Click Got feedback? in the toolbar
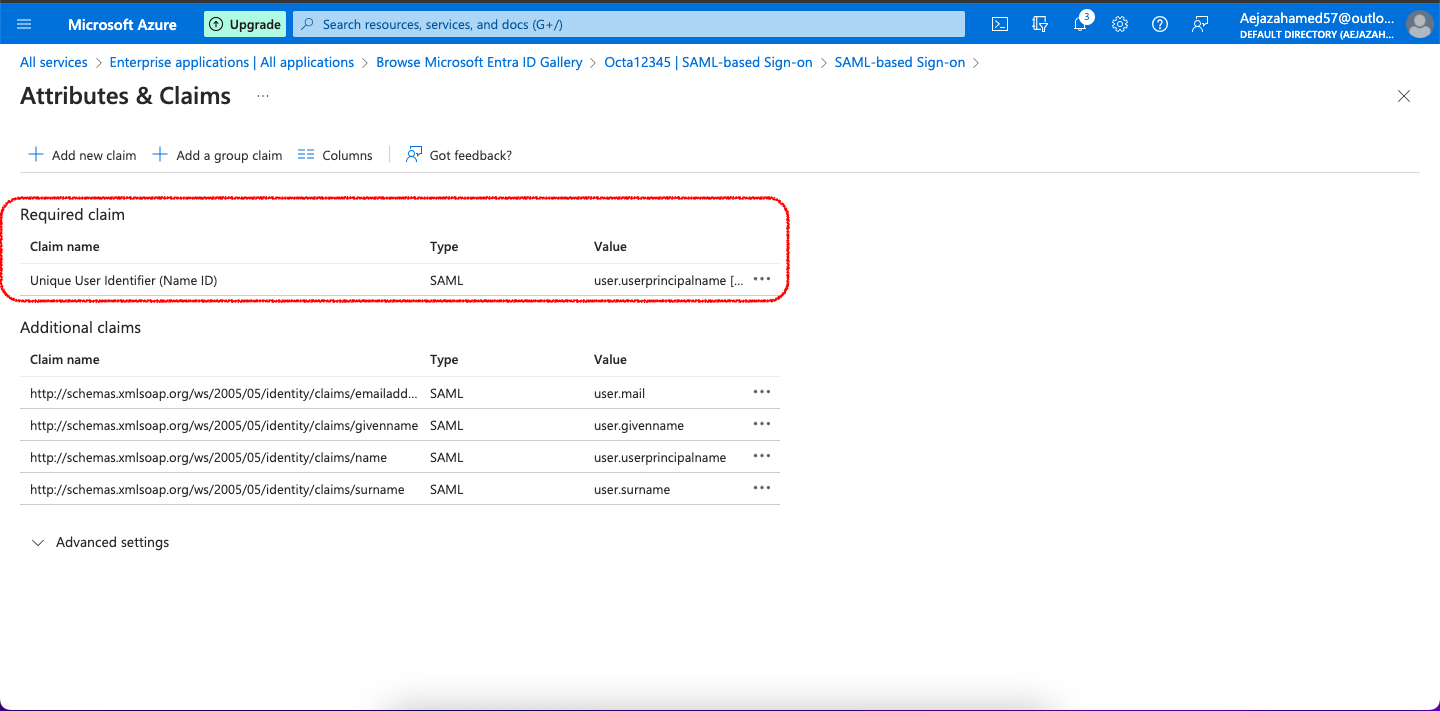 click(x=459, y=155)
